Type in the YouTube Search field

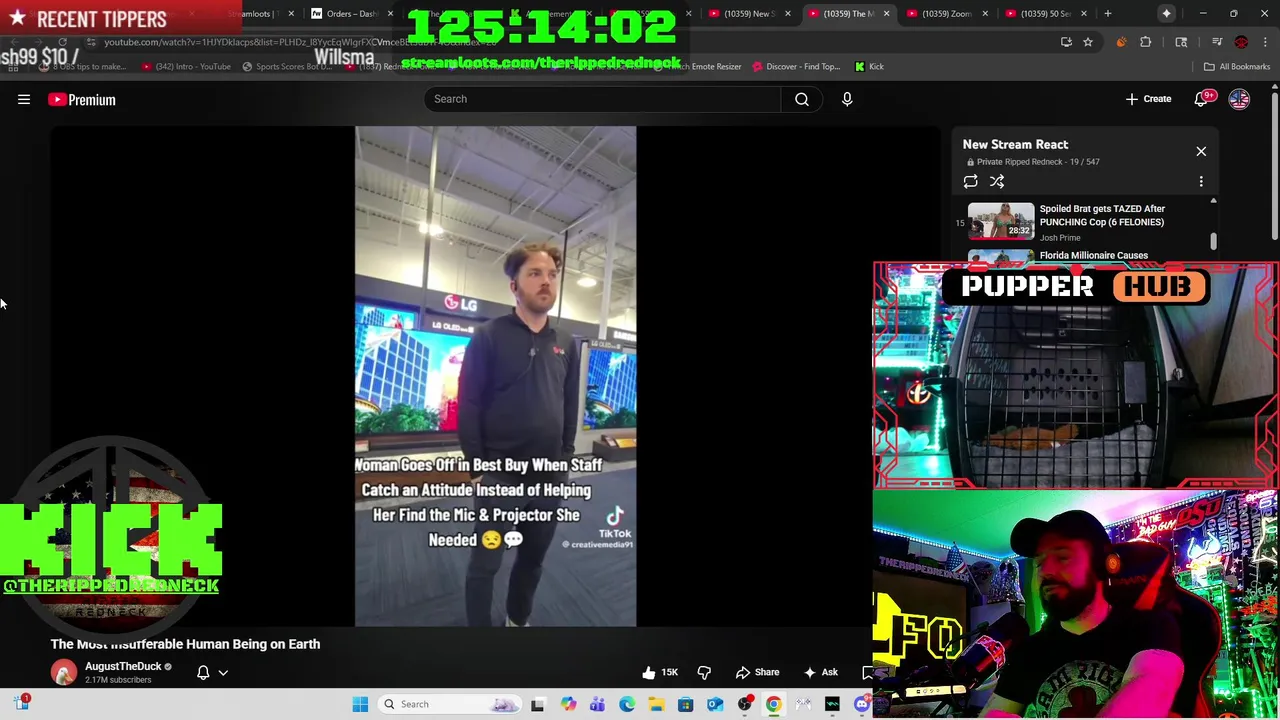tap(603, 99)
